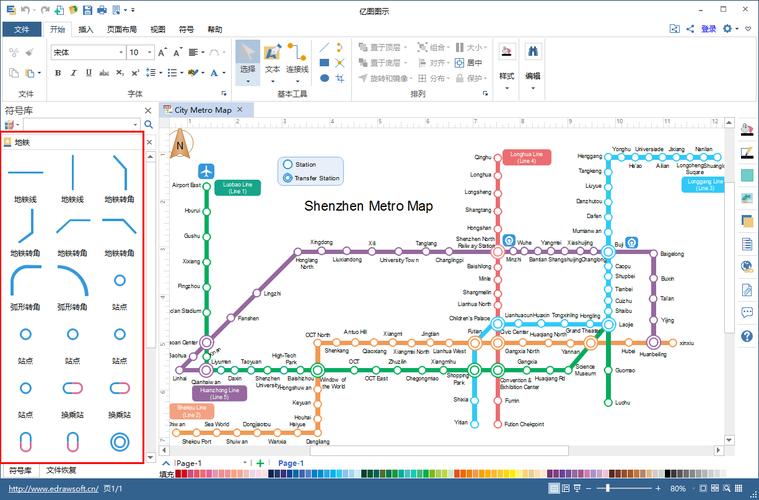Click the 登录 login link
This screenshot has height=500, width=759.
click(x=708, y=29)
